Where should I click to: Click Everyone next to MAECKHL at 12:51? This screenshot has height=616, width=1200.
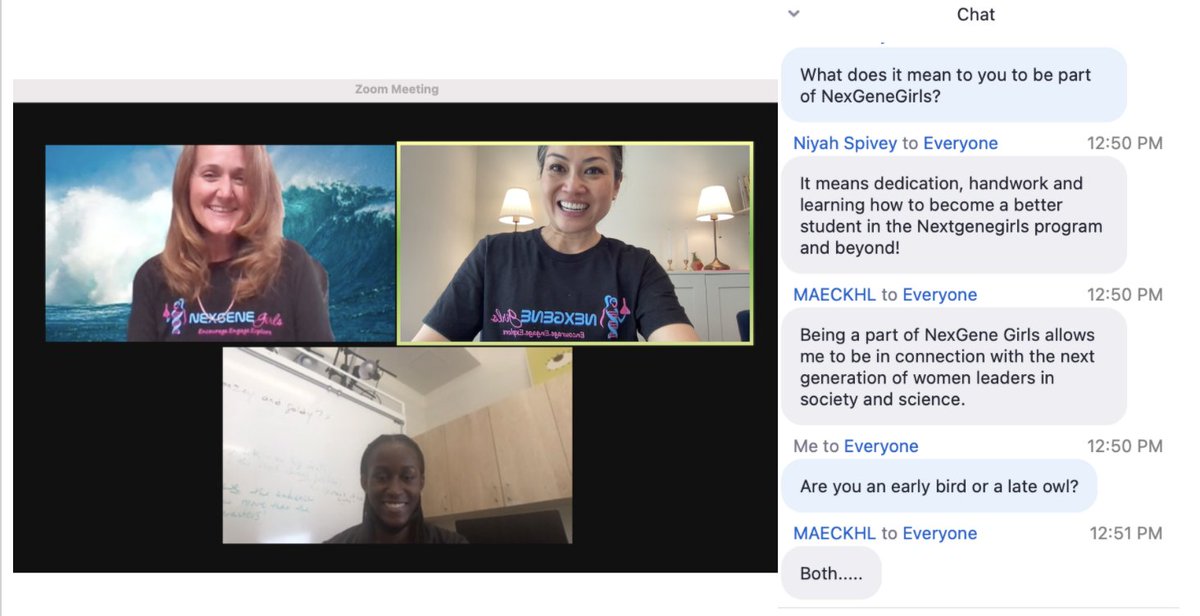point(940,533)
